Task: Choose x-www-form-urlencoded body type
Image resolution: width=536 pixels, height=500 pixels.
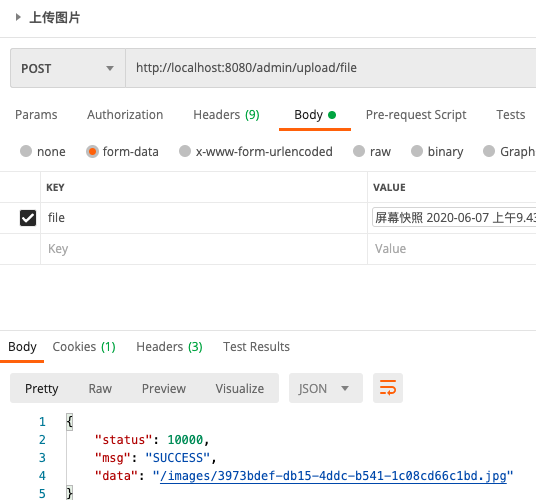Action: (x=185, y=151)
